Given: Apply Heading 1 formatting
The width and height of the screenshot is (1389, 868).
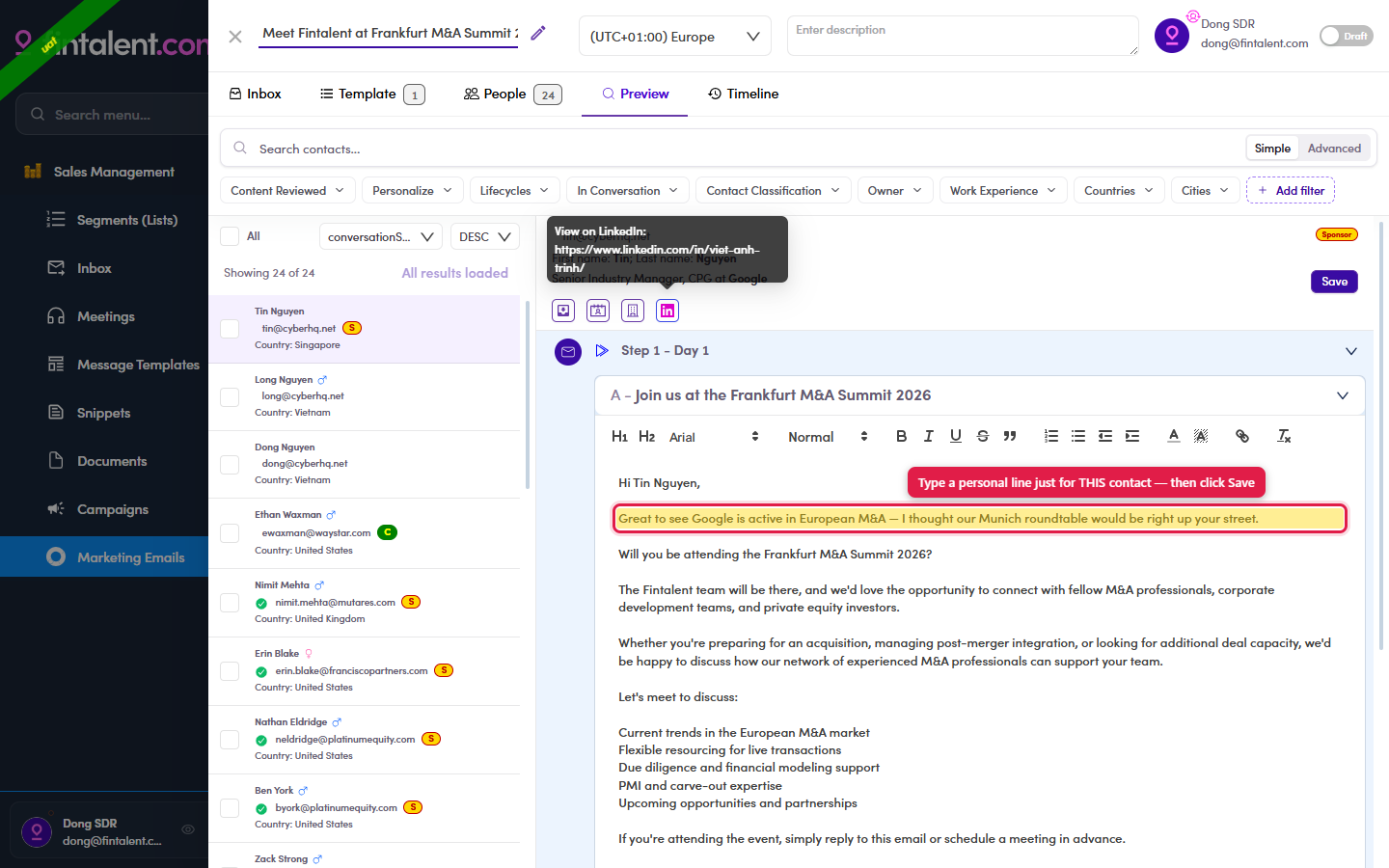Looking at the screenshot, I should (619, 437).
